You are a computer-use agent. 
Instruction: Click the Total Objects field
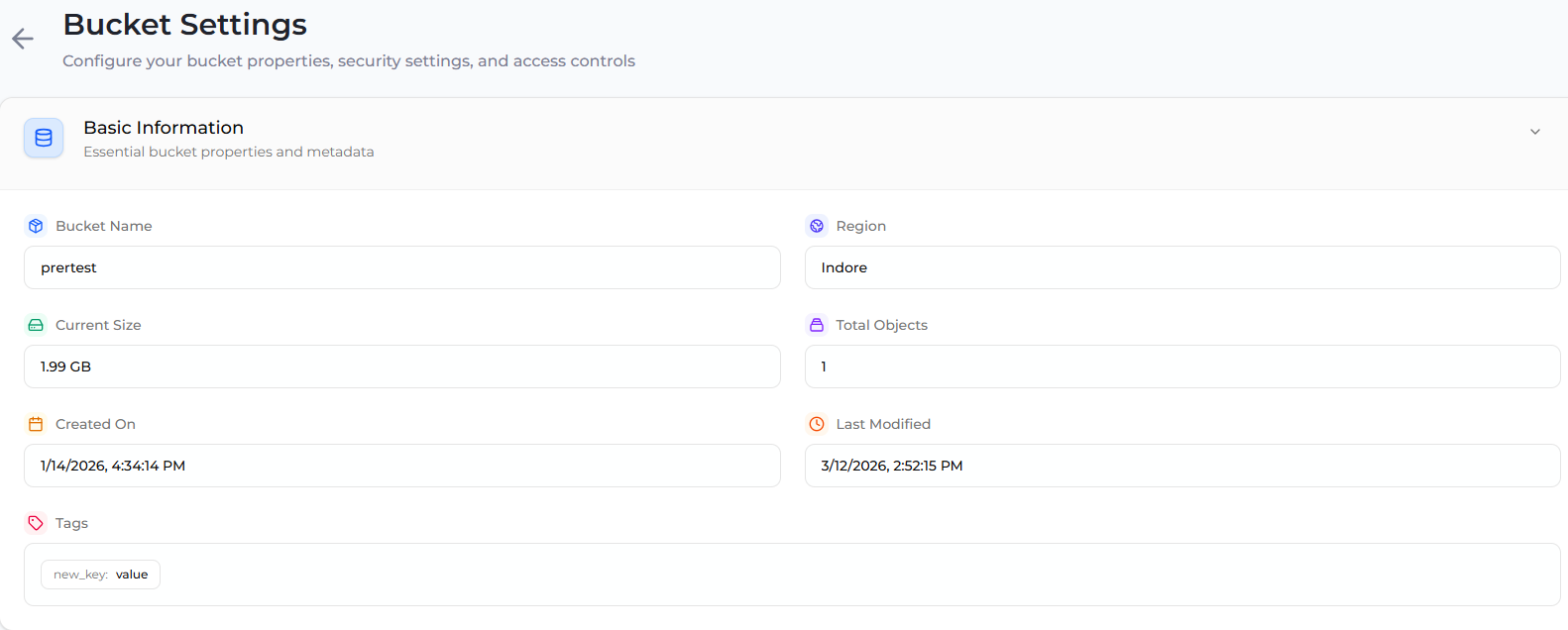click(x=1181, y=367)
